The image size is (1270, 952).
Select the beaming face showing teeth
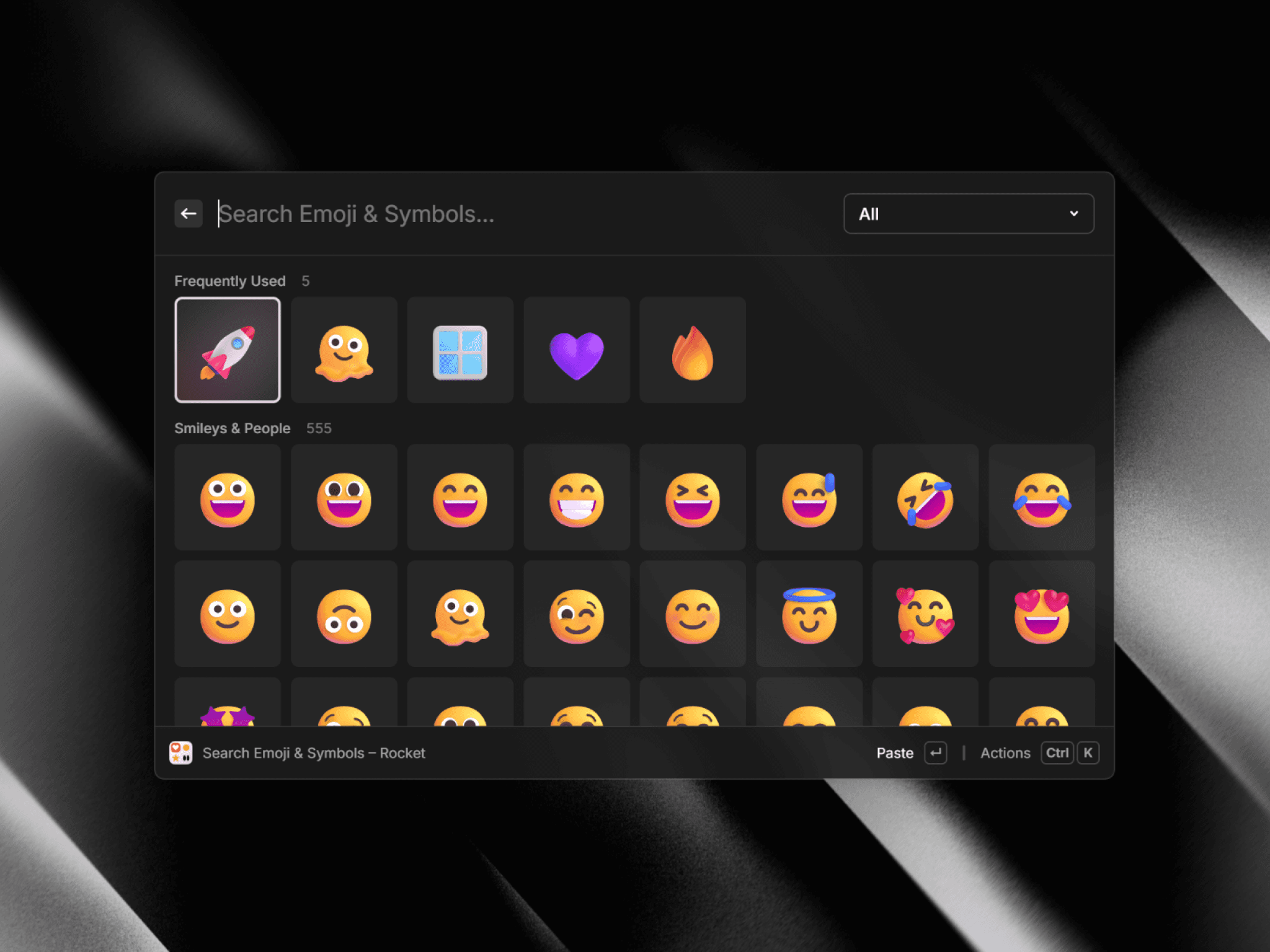coord(577,497)
